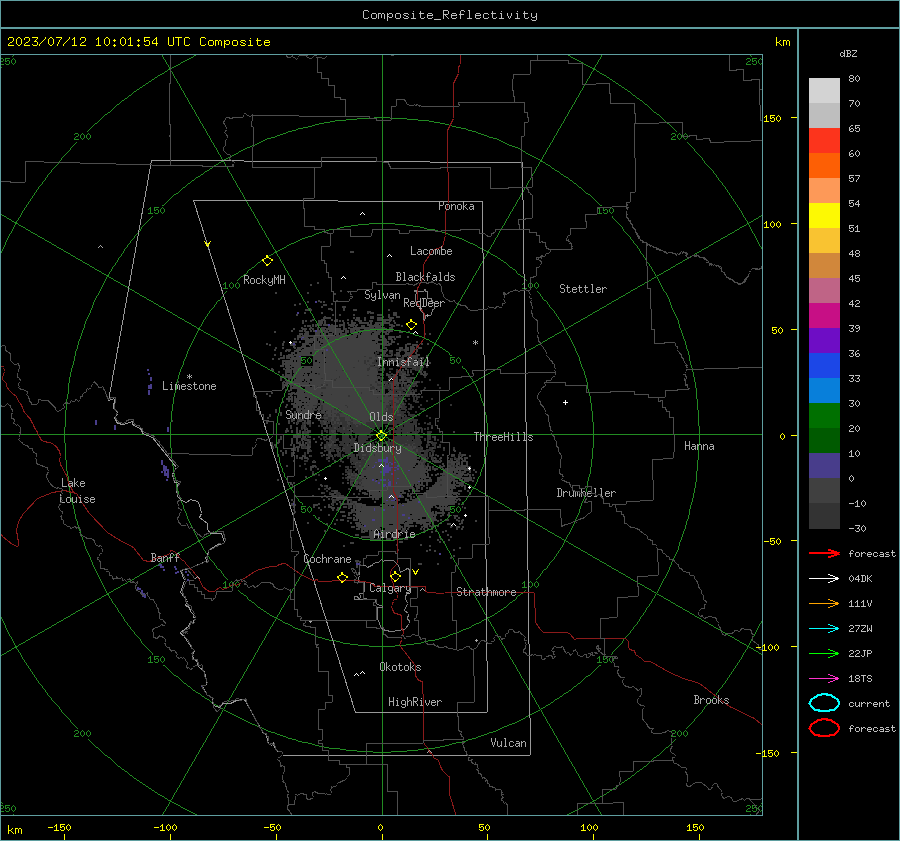Click the Blackfalds city label

click(425, 277)
